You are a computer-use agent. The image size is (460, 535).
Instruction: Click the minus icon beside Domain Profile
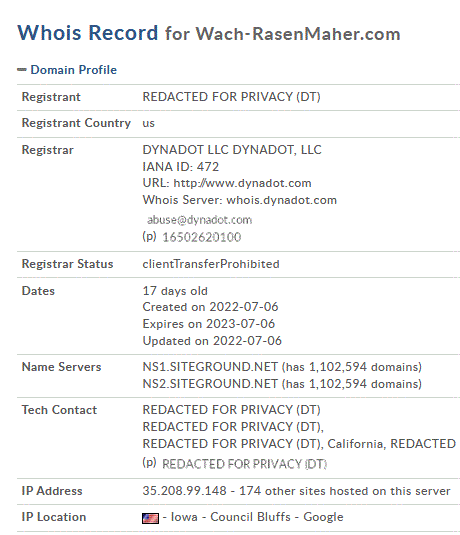pos(22,70)
